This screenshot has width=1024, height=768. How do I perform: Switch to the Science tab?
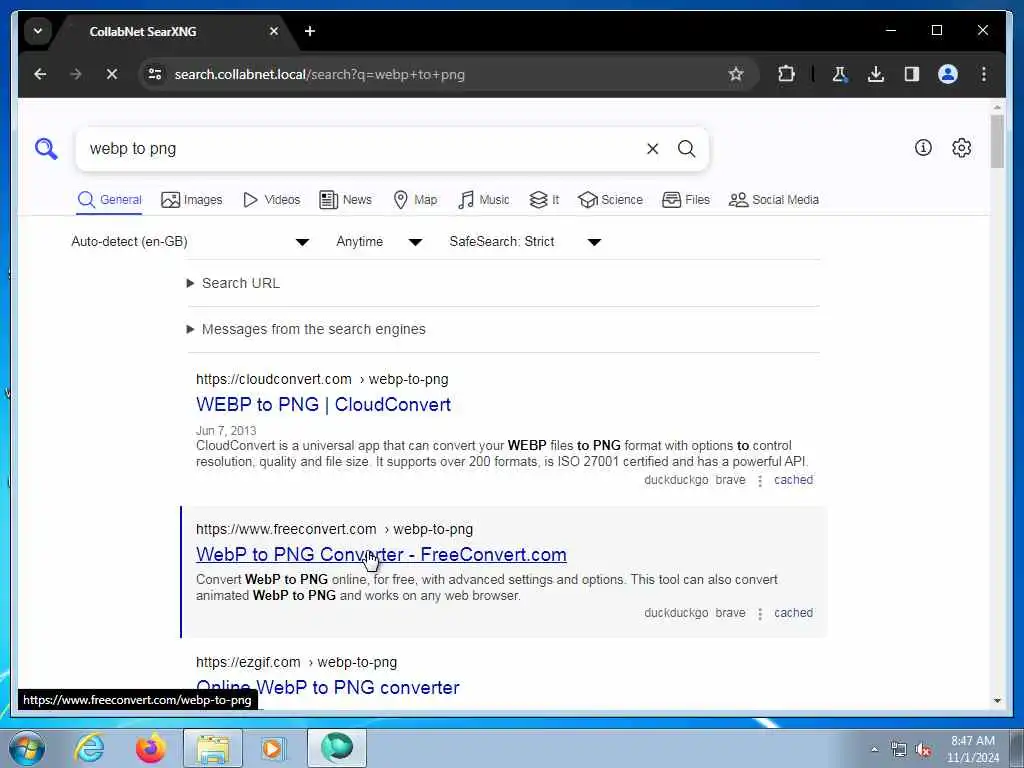click(x=611, y=200)
